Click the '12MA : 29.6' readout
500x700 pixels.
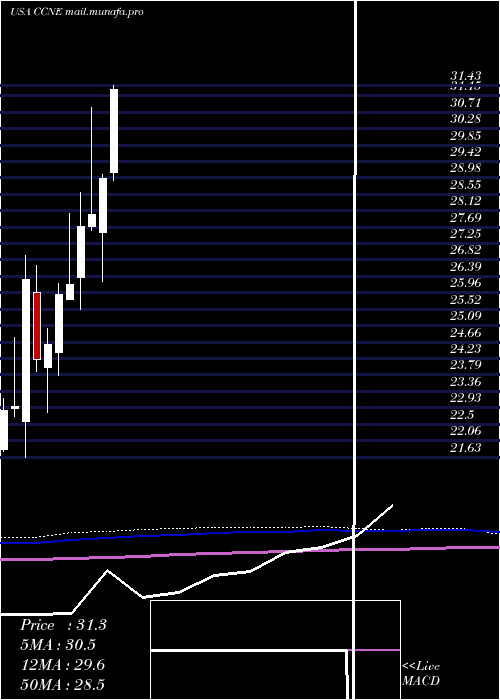pyautogui.click(x=63, y=665)
